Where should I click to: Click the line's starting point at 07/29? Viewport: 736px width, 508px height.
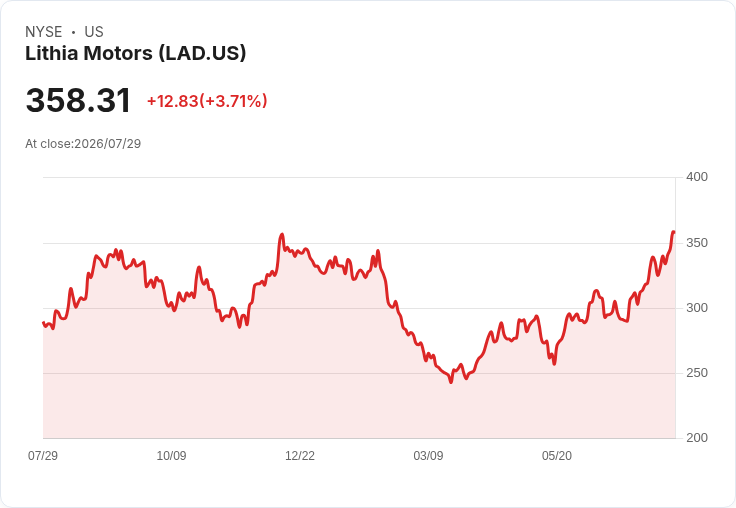point(43,323)
